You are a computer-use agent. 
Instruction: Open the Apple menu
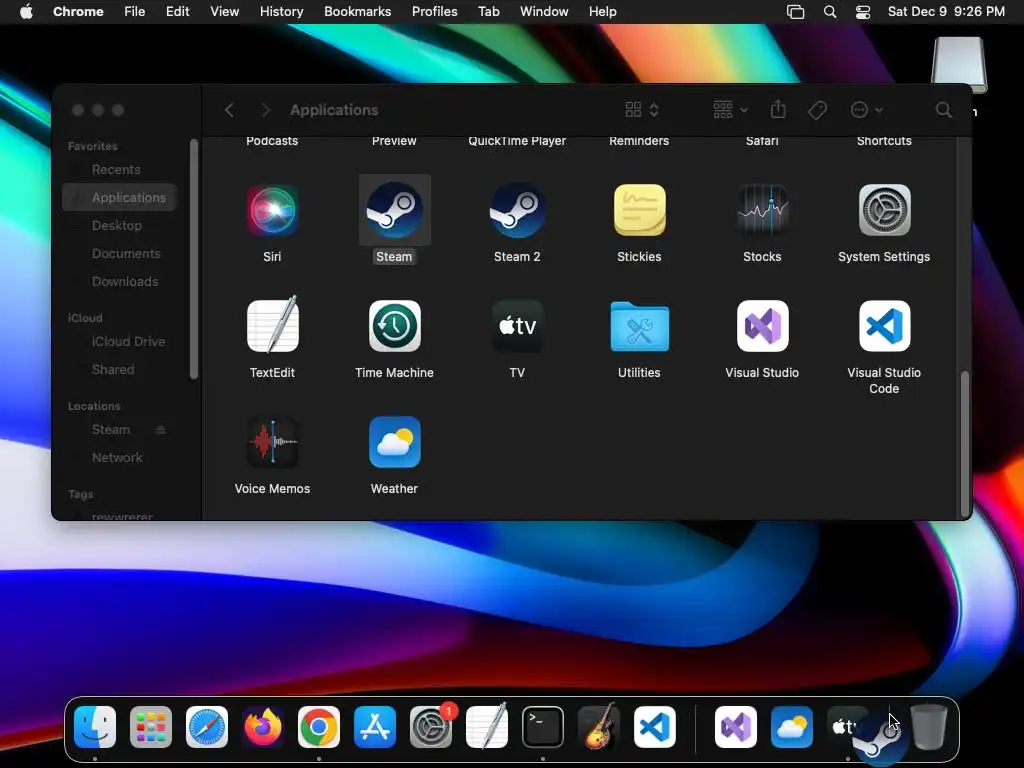click(x=26, y=12)
